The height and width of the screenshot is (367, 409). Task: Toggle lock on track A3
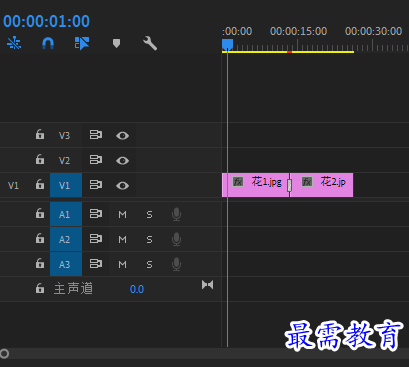tap(40, 263)
